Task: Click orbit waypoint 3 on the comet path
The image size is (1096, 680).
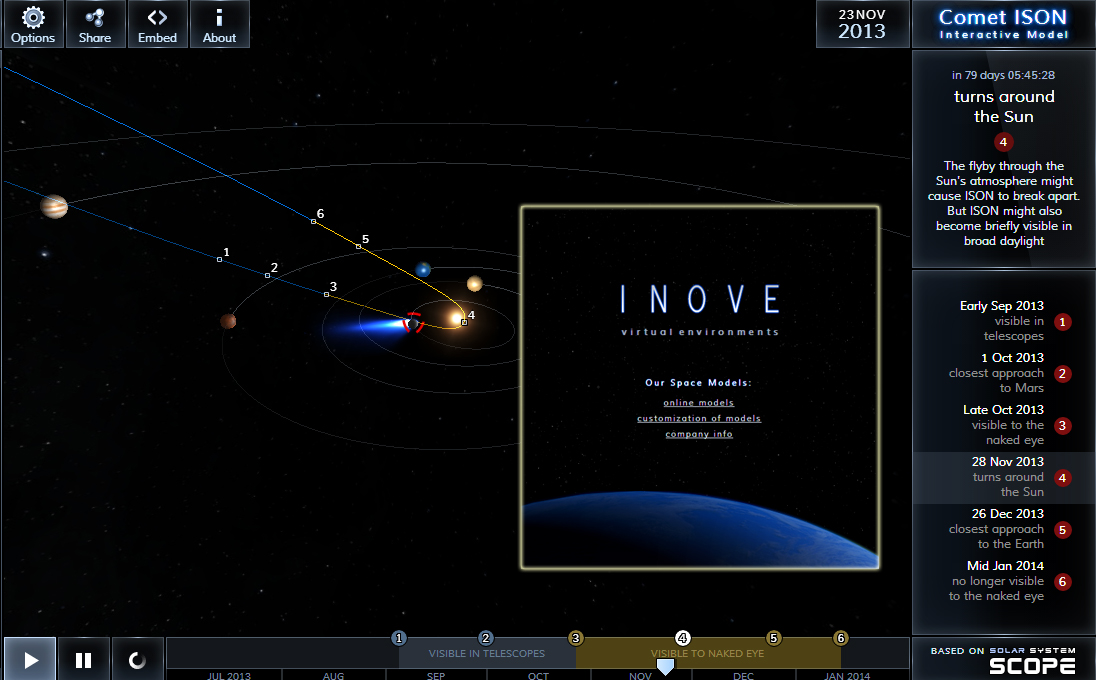Action: coord(326,294)
